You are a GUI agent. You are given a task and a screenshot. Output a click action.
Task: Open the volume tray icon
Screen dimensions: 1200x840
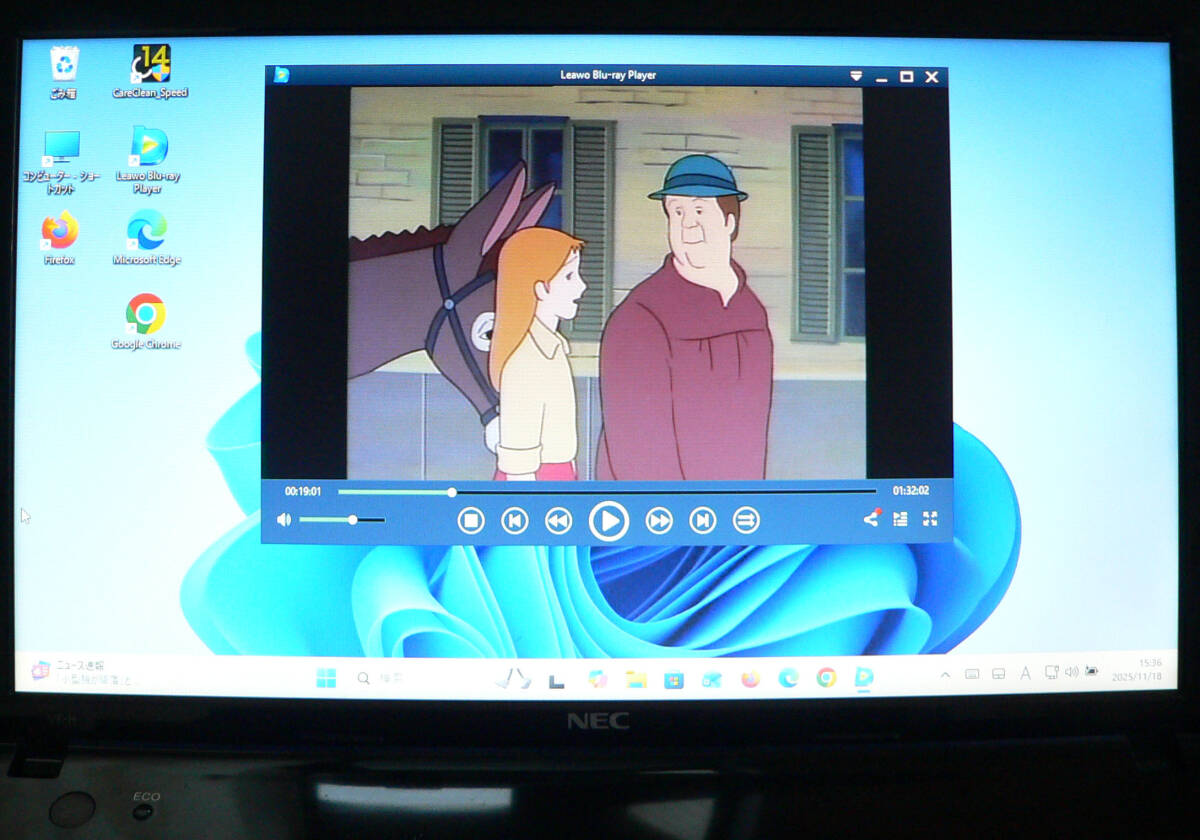[x=1071, y=671]
